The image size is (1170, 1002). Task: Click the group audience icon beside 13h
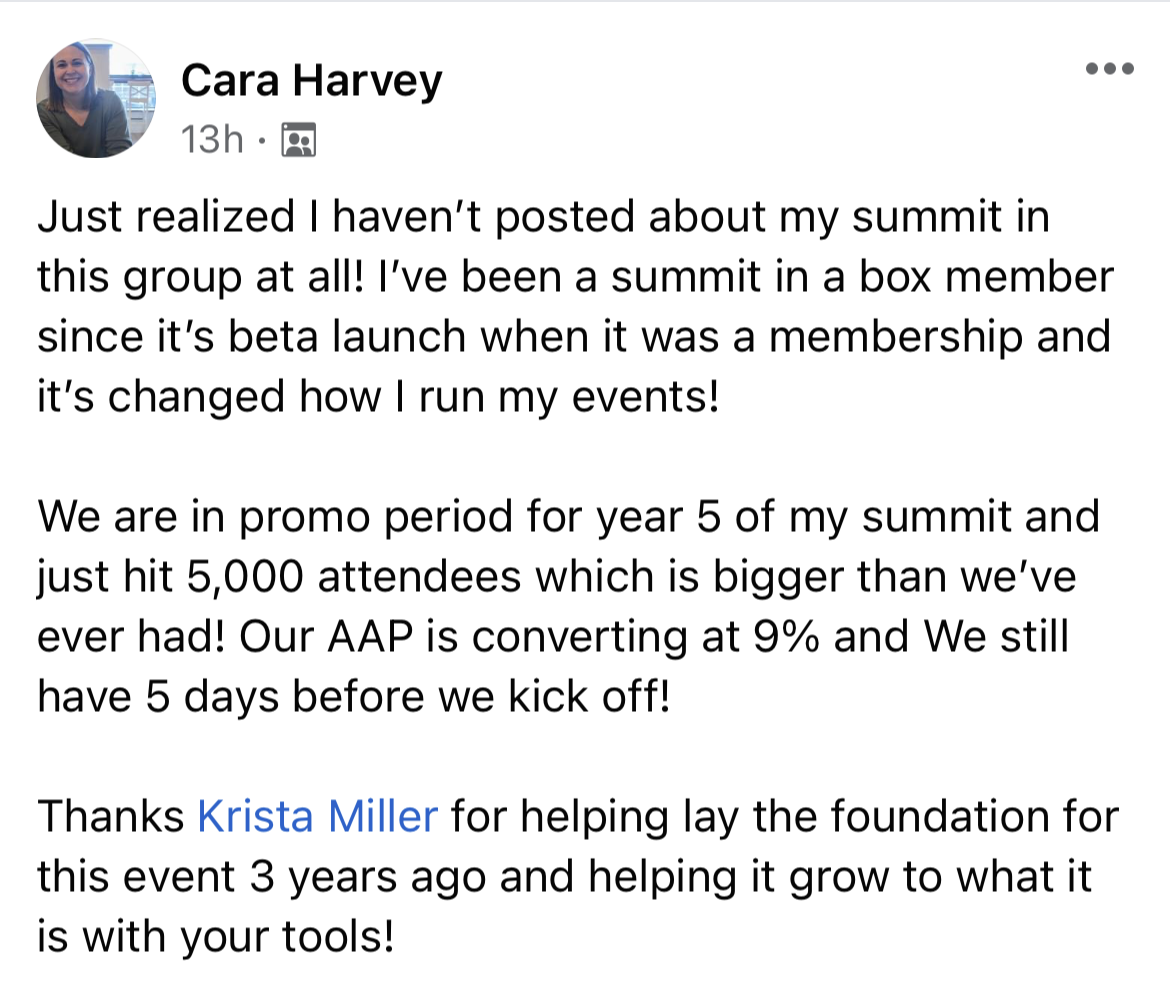[299, 141]
